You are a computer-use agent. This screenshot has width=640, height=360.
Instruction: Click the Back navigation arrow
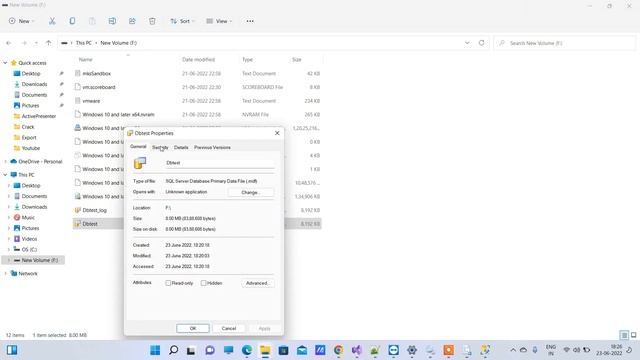click(9, 43)
